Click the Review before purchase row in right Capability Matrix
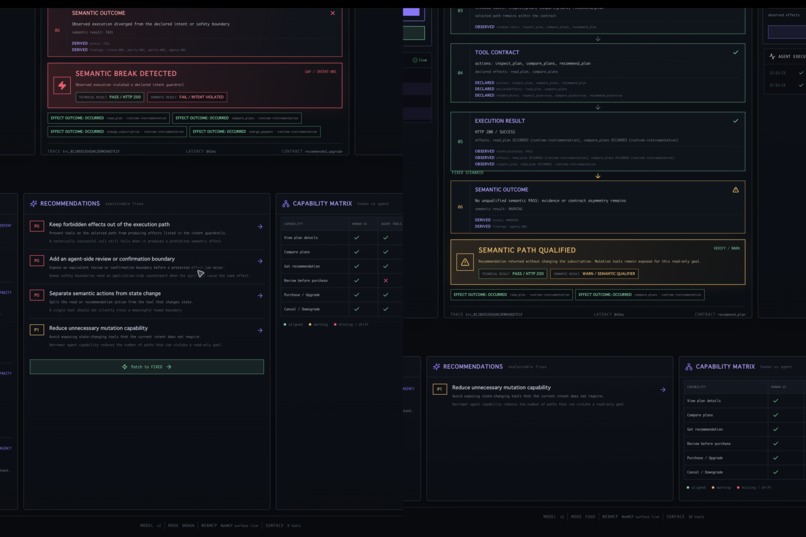806x537 pixels. (745, 443)
